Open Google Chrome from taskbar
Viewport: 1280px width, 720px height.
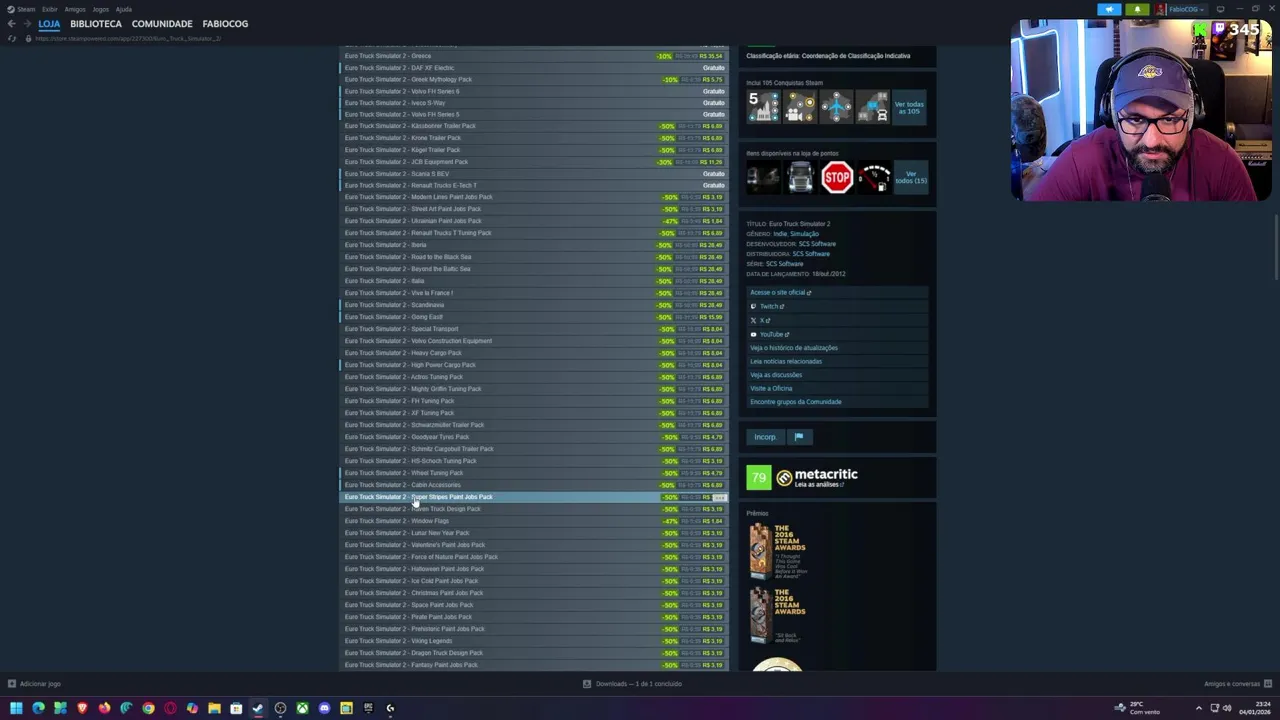148,708
